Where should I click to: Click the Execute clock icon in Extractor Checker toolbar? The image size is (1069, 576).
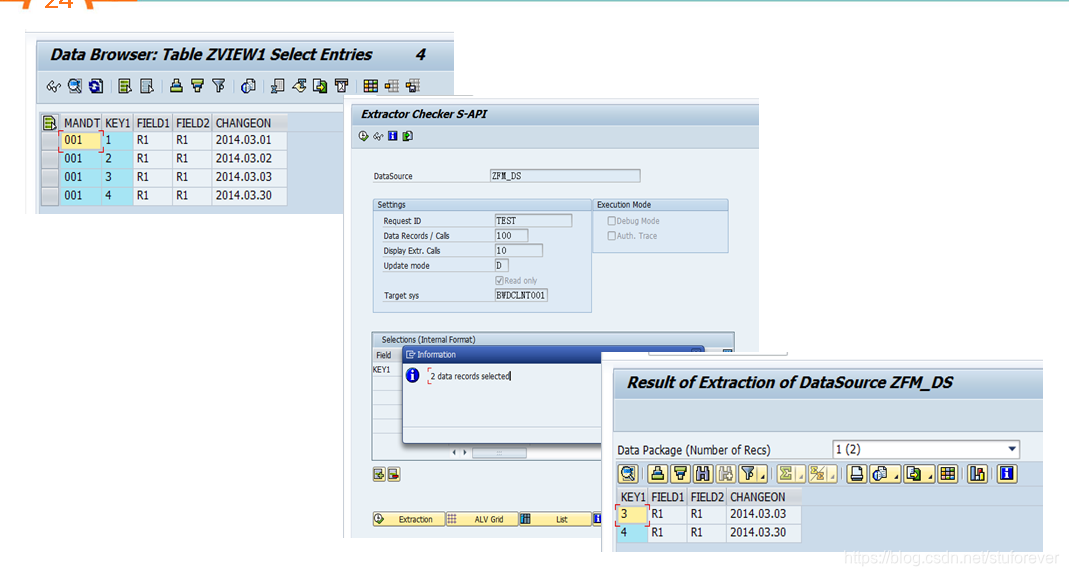click(363, 136)
